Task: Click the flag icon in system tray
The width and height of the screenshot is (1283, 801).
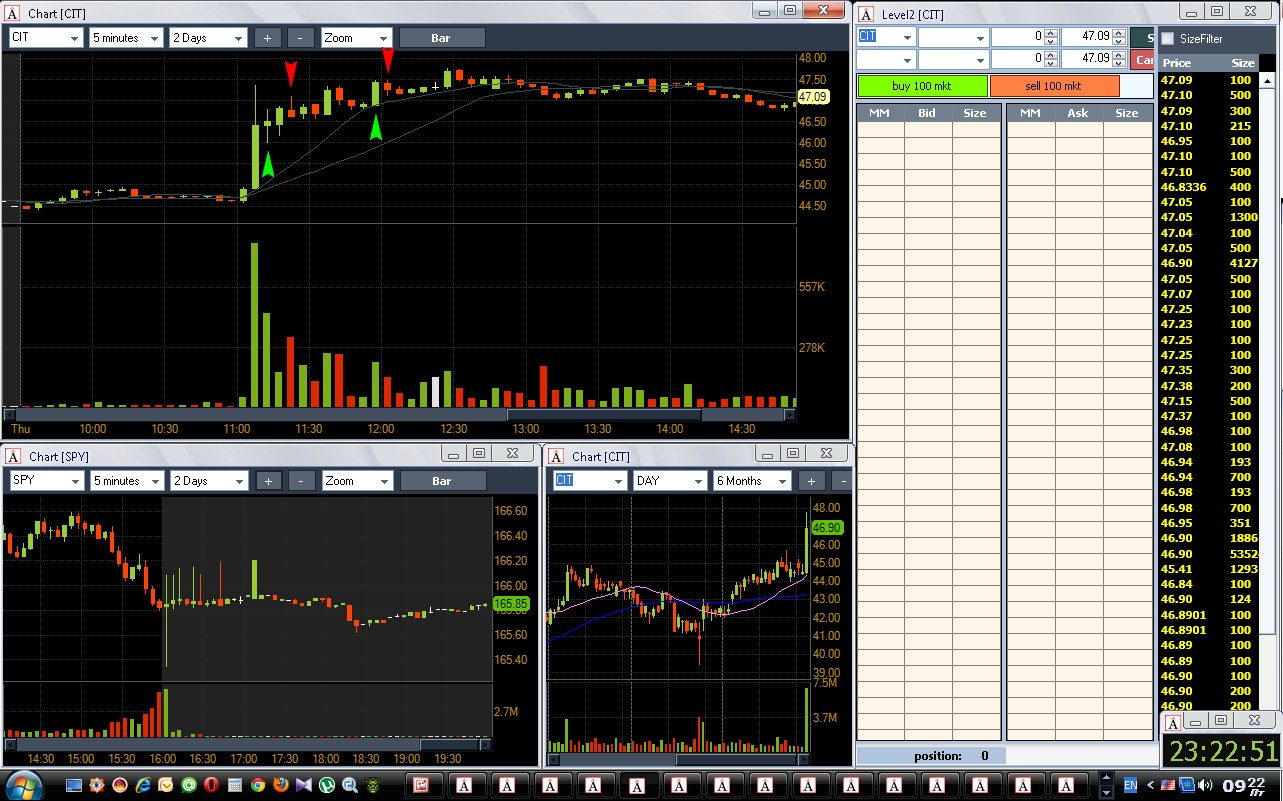Action: click(1168, 785)
